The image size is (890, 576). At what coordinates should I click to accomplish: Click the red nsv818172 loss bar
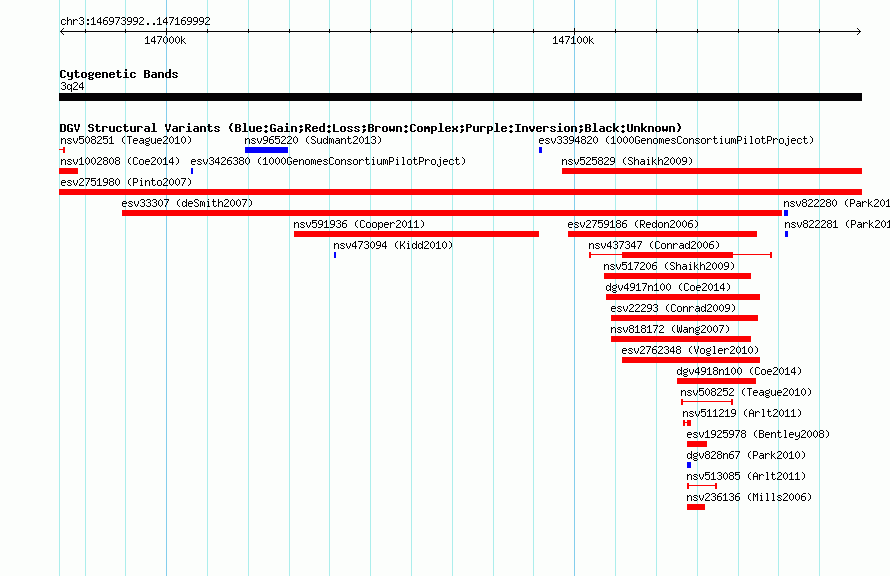pyautogui.click(x=681, y=339)
